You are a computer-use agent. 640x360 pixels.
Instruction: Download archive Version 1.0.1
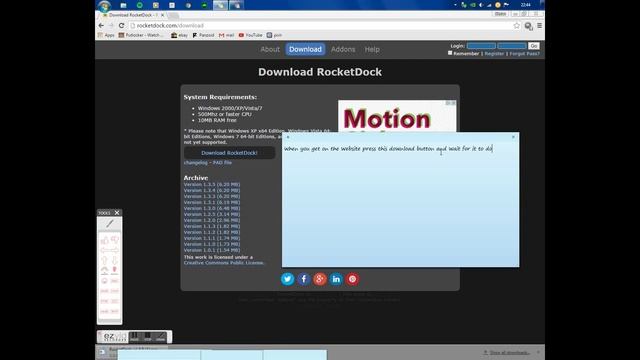coord(212,250)
